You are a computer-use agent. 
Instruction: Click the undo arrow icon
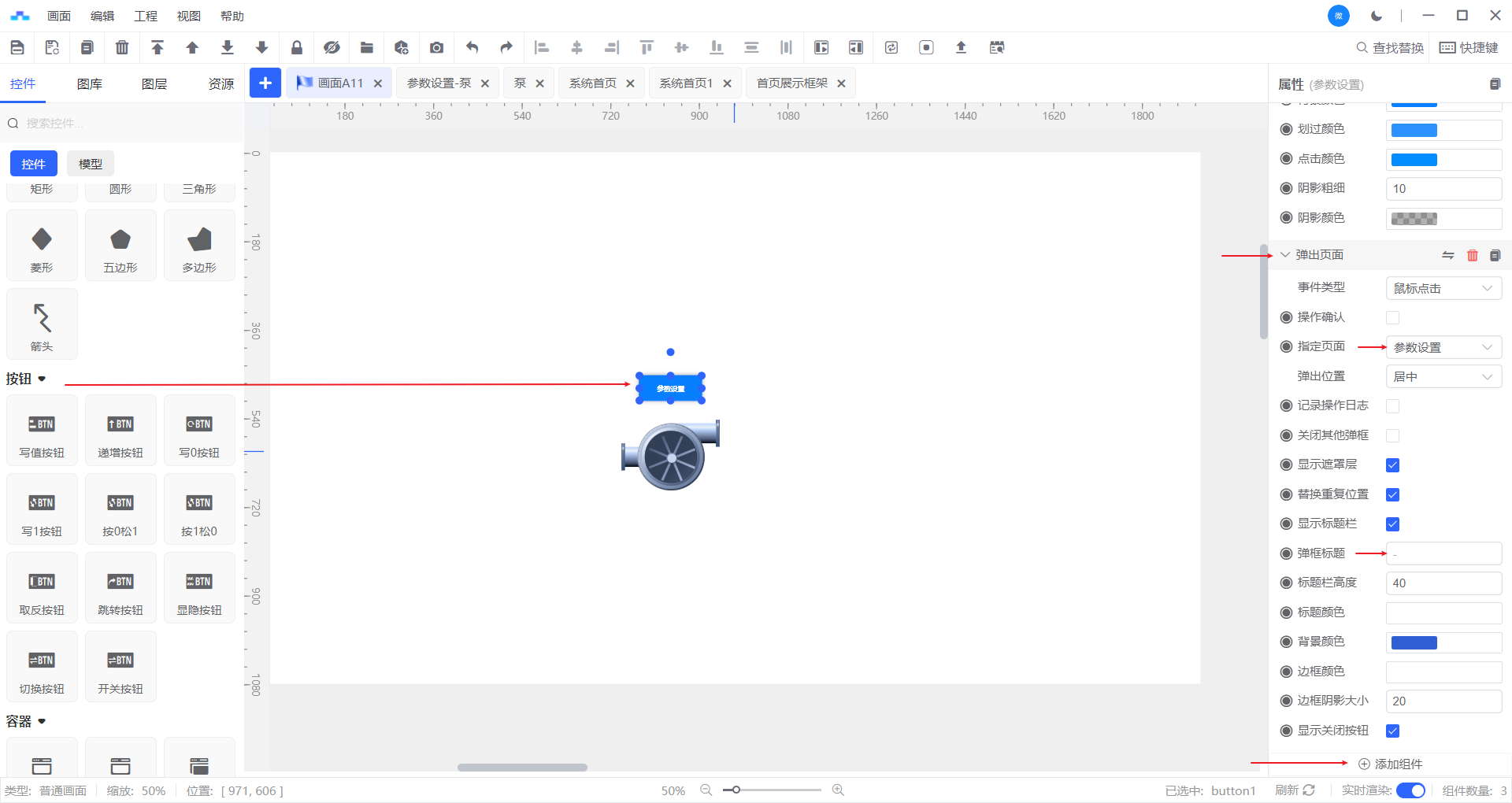[472, 48]
